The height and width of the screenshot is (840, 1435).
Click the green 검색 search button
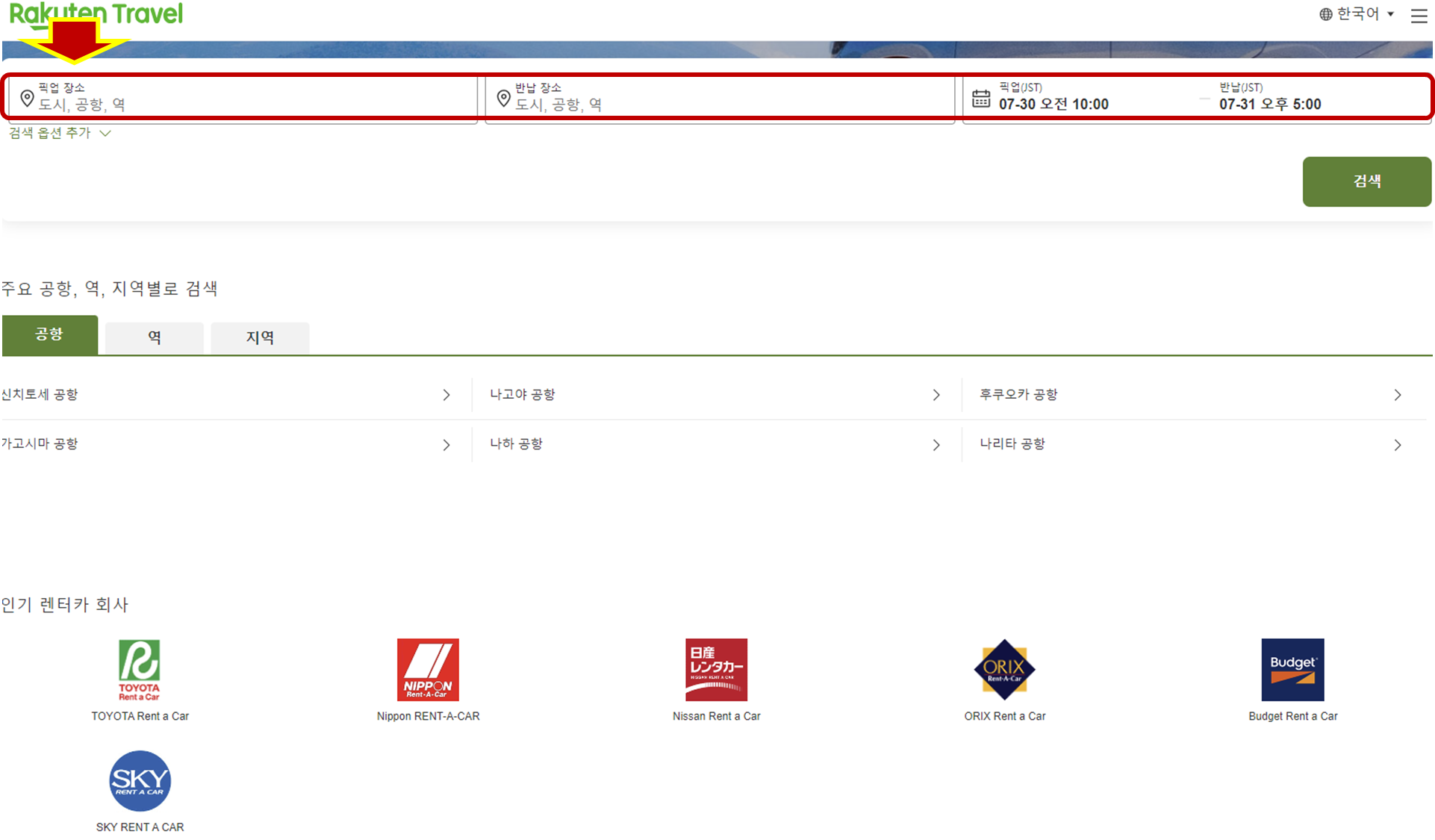(1366, 181)
